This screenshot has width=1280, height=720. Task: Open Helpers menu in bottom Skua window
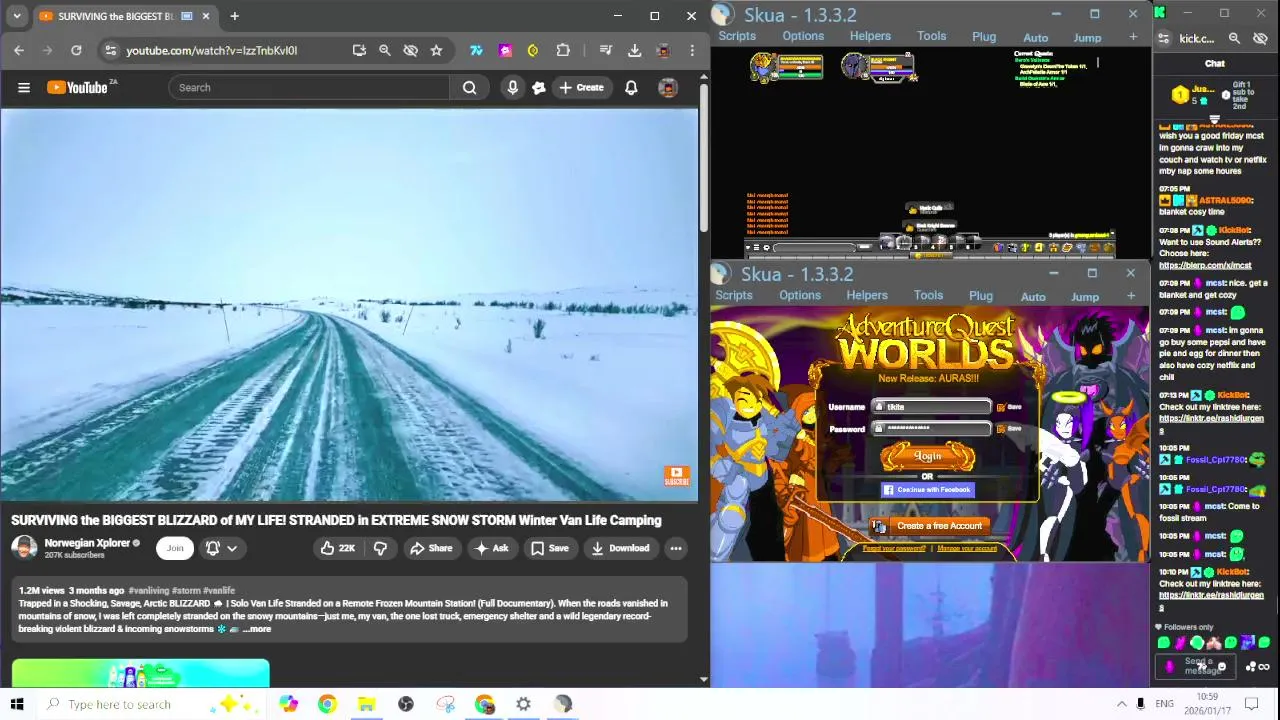[x=867, y=295]
